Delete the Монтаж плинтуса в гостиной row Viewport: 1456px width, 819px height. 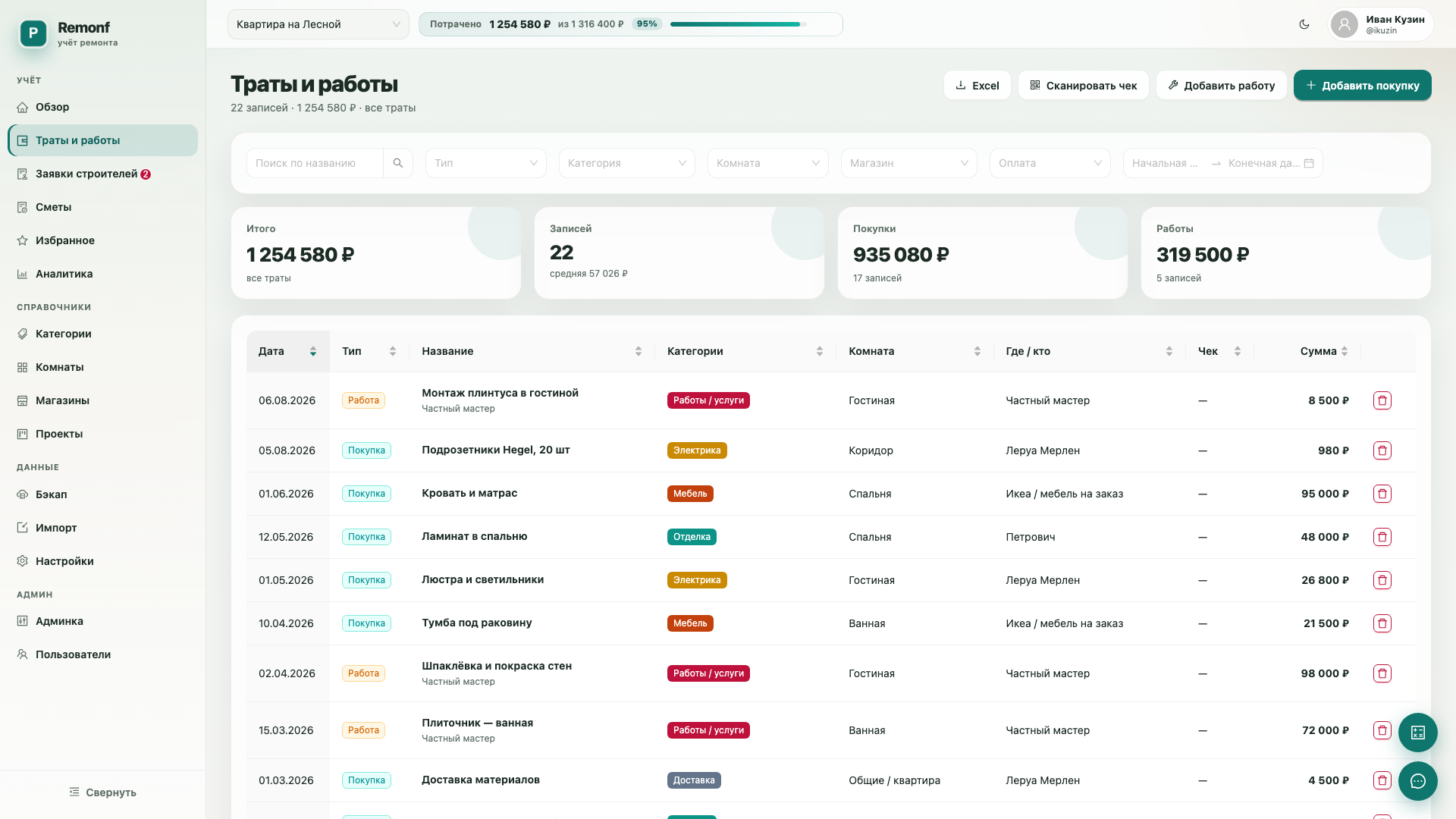(x=1382, y=400)
